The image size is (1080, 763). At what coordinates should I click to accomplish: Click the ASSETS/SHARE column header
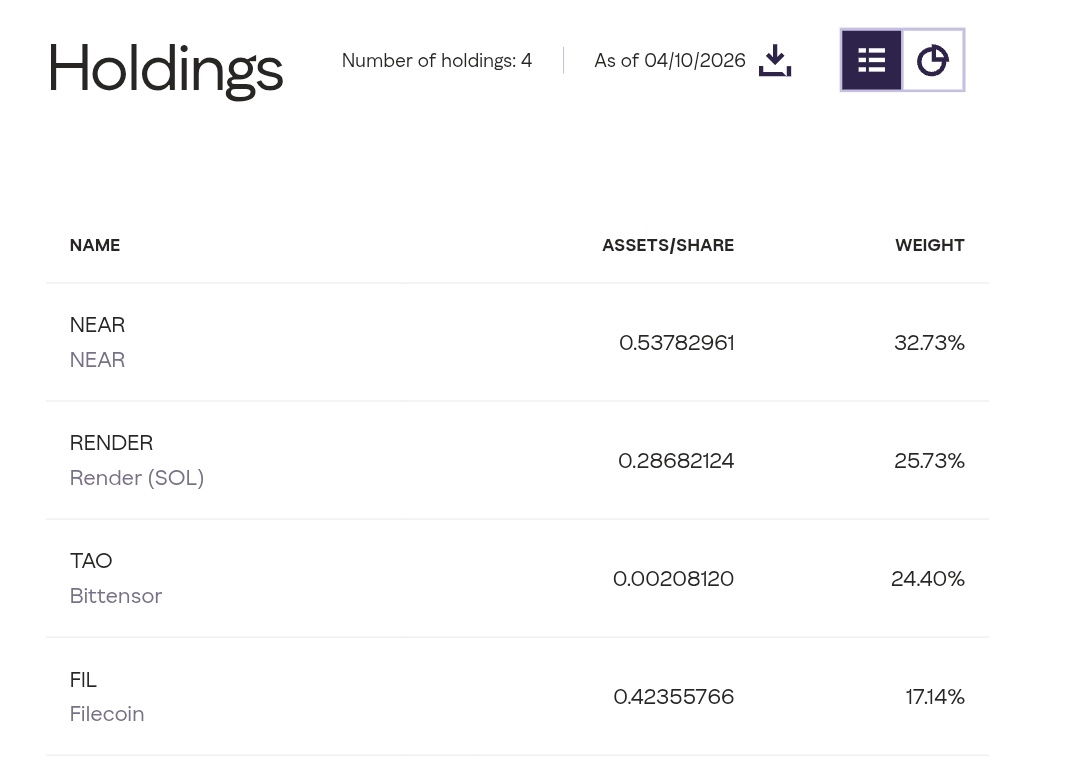pos(667,245)
